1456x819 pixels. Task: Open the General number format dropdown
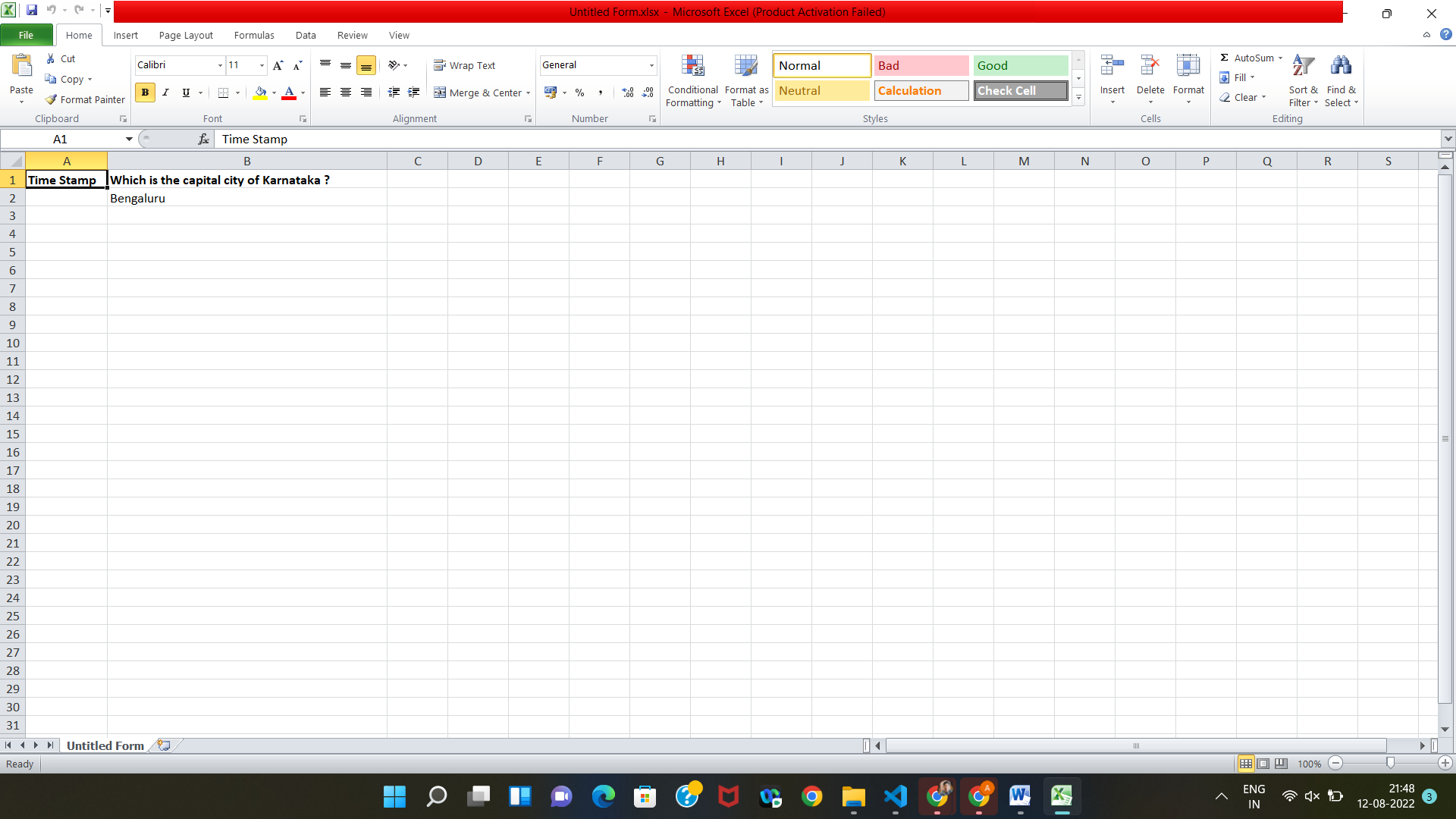(x=651, y=65)
